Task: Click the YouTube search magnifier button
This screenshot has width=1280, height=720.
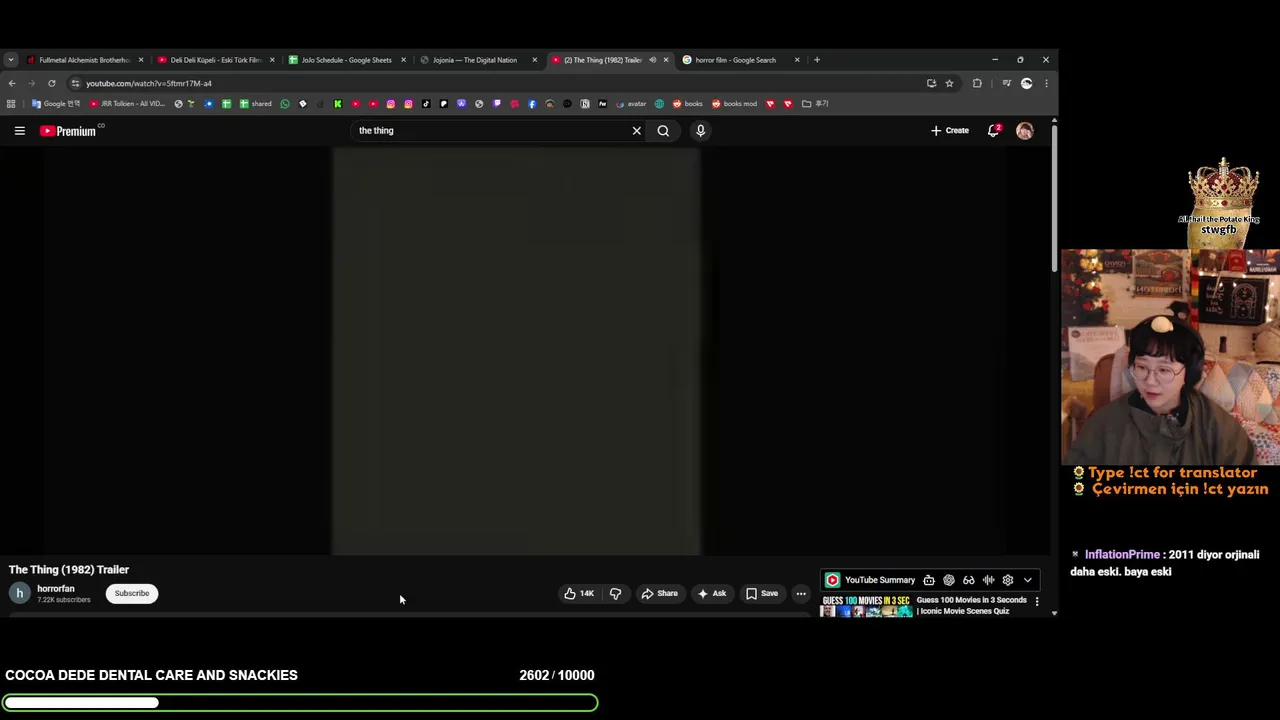Action: pyautogui.click(x=663, y=131)
